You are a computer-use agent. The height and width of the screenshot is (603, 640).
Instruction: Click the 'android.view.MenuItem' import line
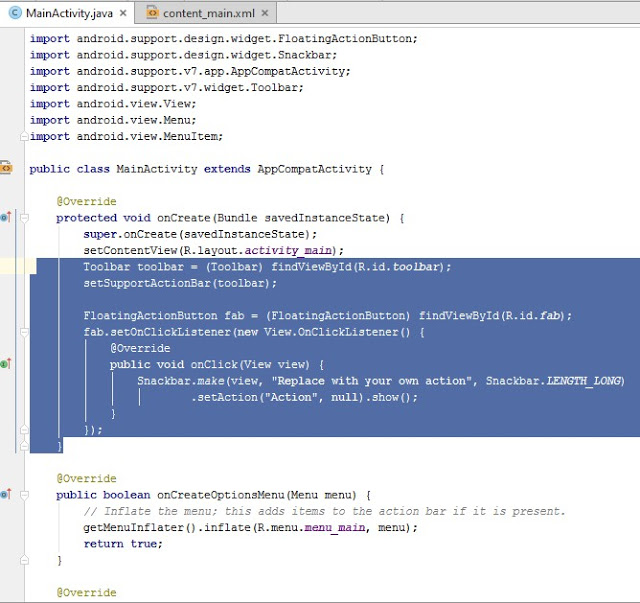point(127,137)
